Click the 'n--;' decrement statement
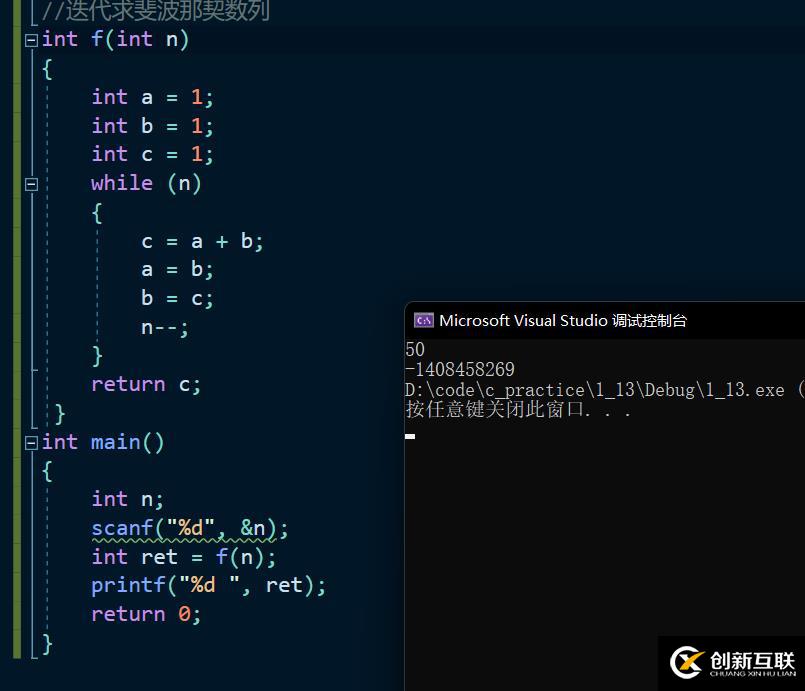 (x=165, y=327)
